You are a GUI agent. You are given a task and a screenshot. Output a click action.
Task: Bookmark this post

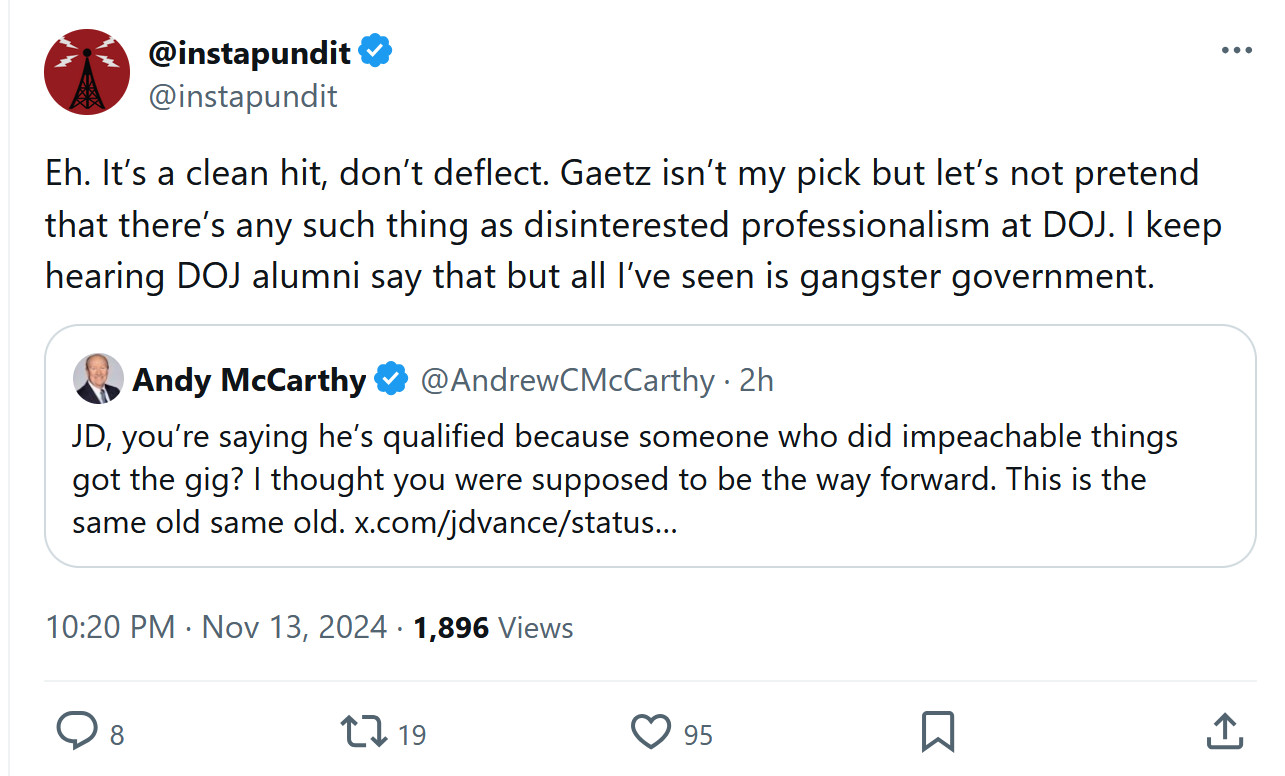click(x=937, y=733)
